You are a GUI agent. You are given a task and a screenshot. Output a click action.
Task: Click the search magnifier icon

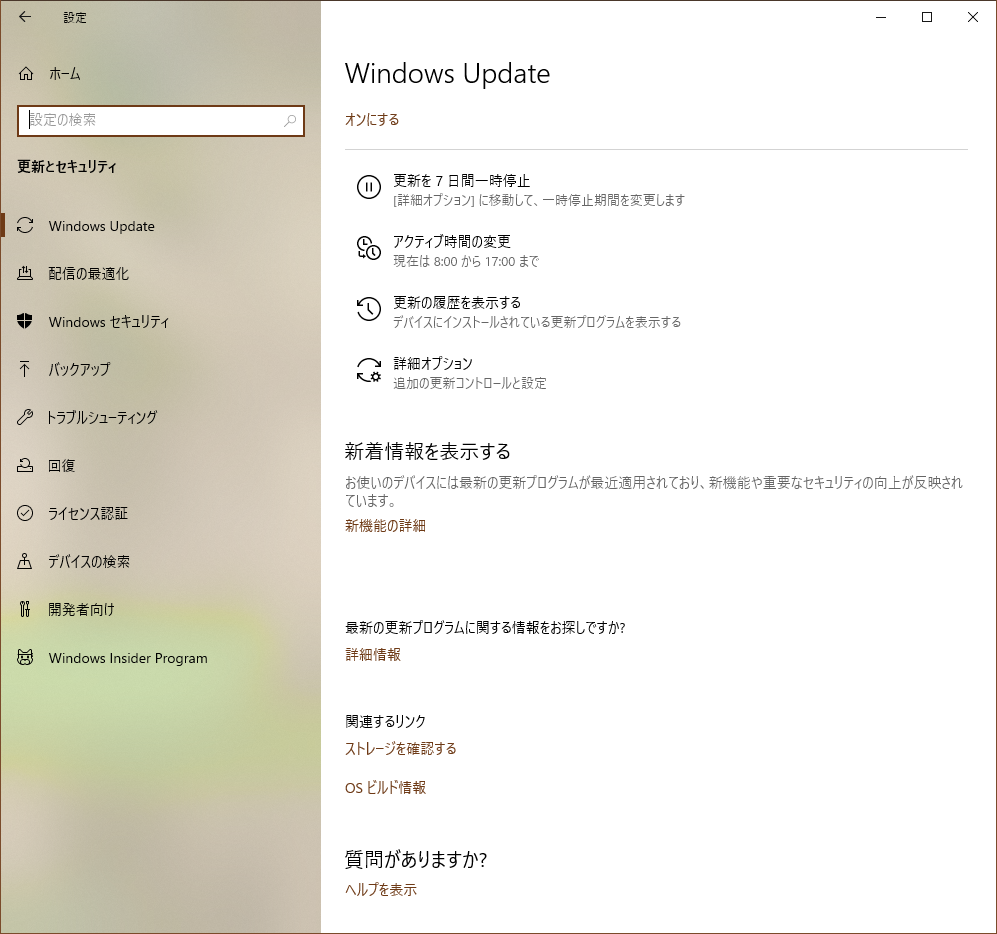(290, 121)
